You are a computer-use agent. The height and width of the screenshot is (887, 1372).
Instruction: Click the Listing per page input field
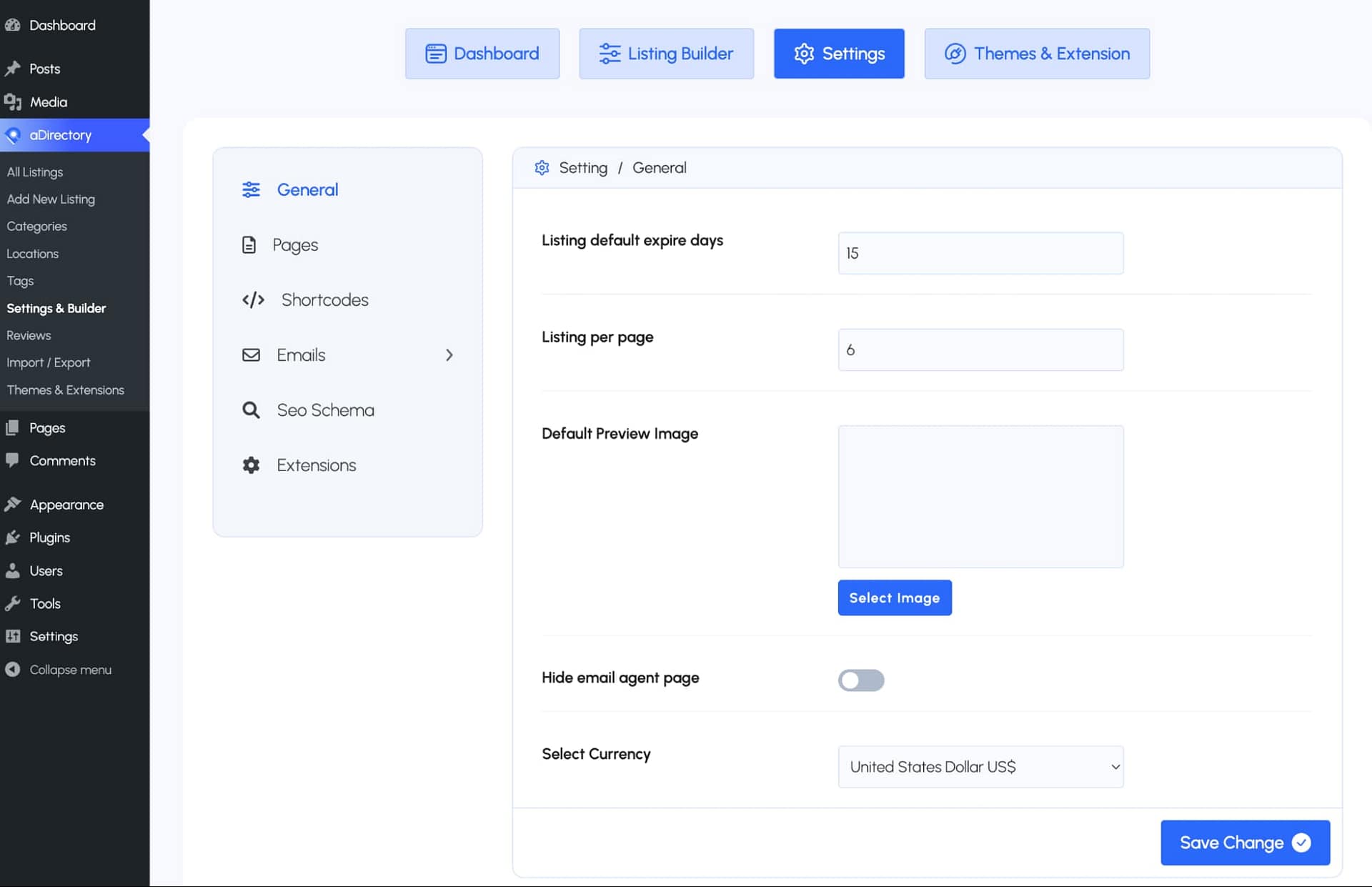point(980,350)
